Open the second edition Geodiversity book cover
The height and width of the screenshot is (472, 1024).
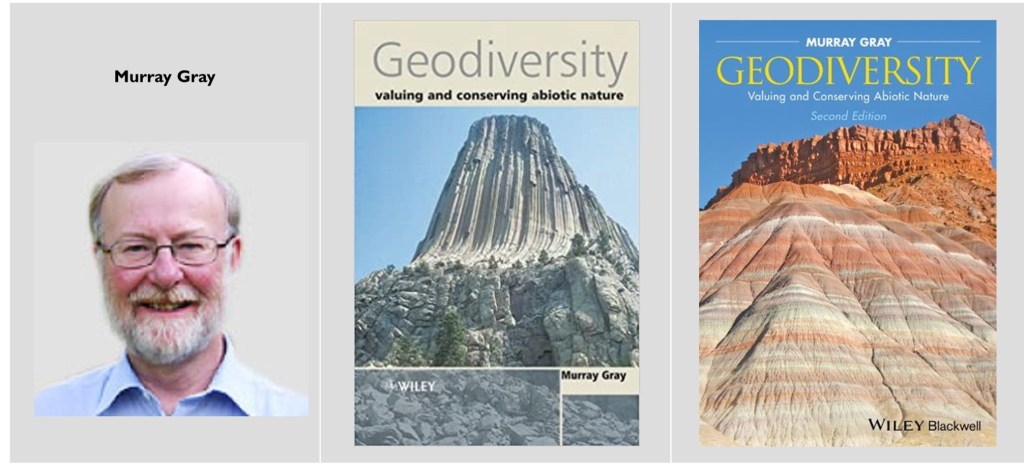coord(847,233)
